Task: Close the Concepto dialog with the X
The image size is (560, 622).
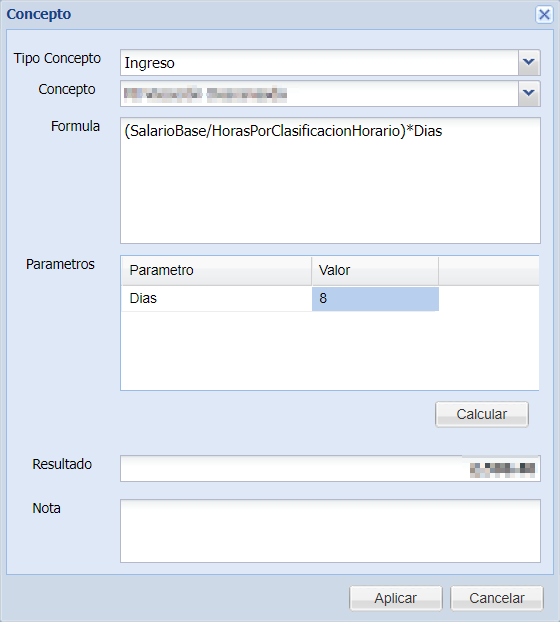Action: [x=544, y=15]
